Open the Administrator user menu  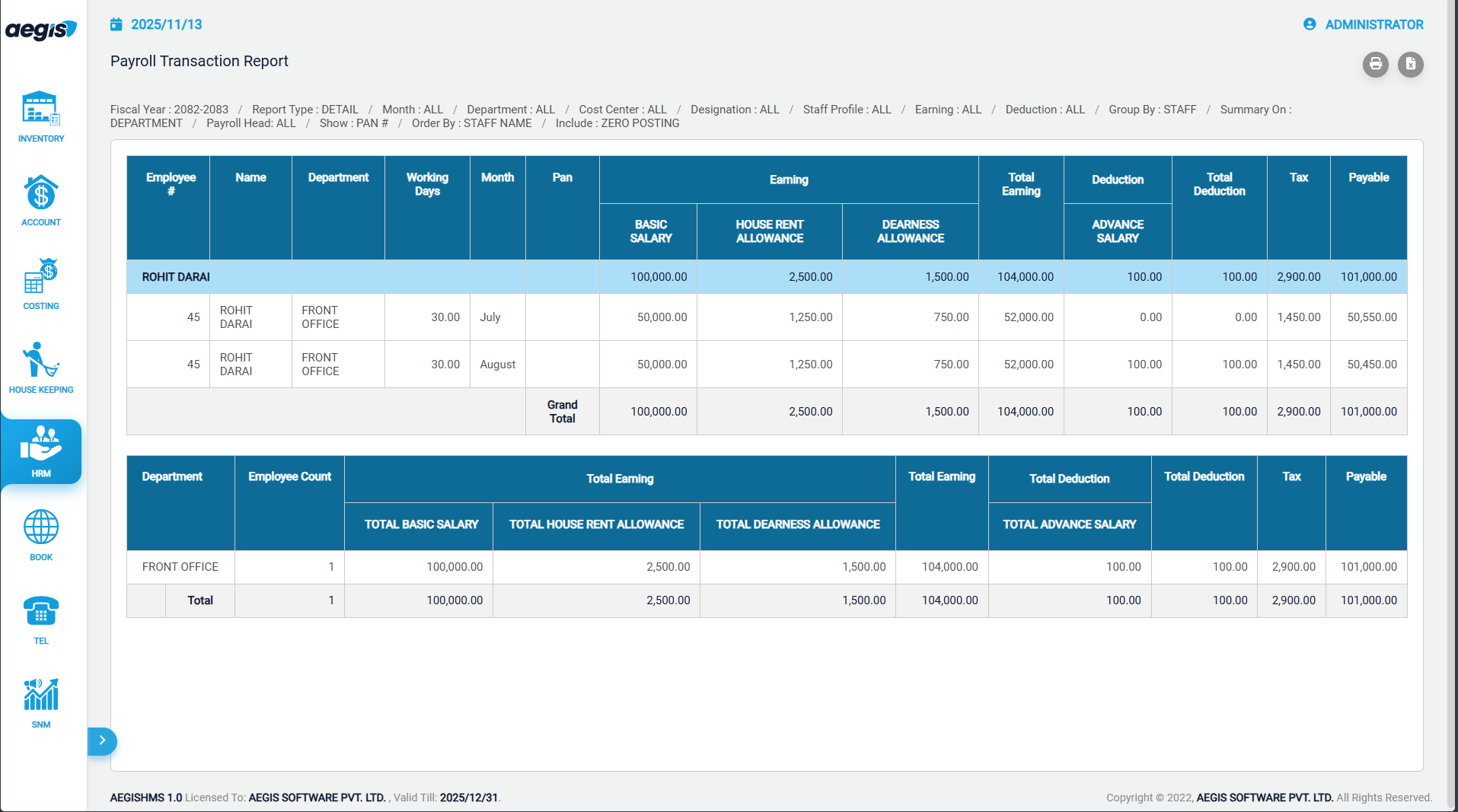click(1364, 24)
